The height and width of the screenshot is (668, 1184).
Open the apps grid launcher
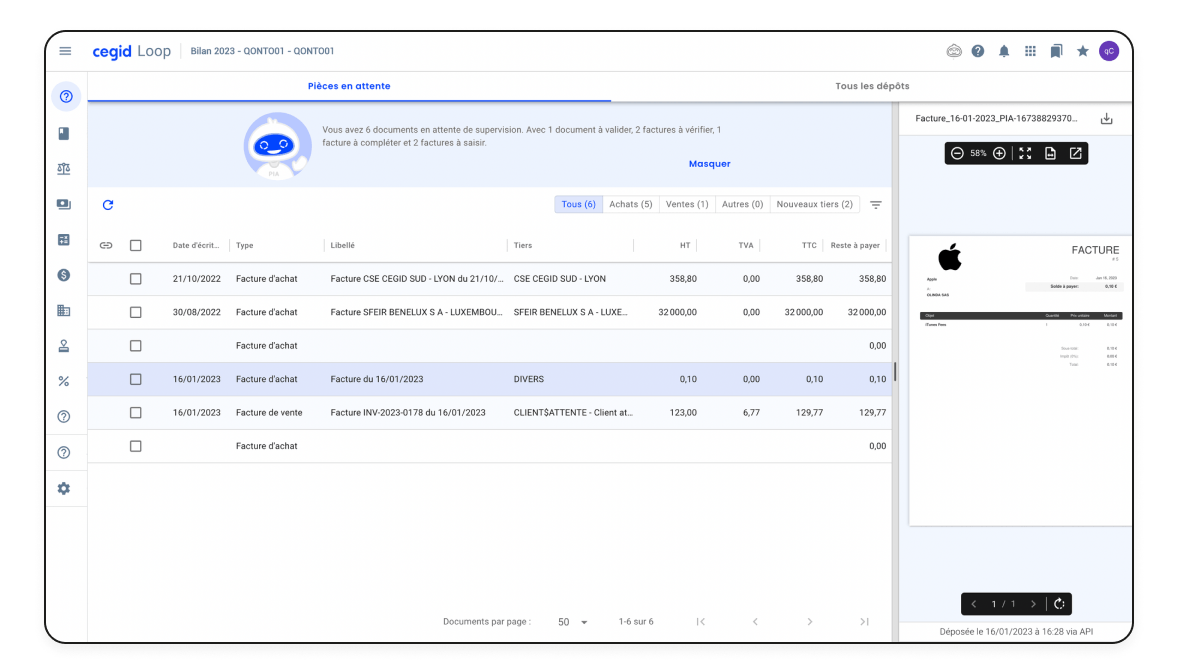pos(1030,51)
